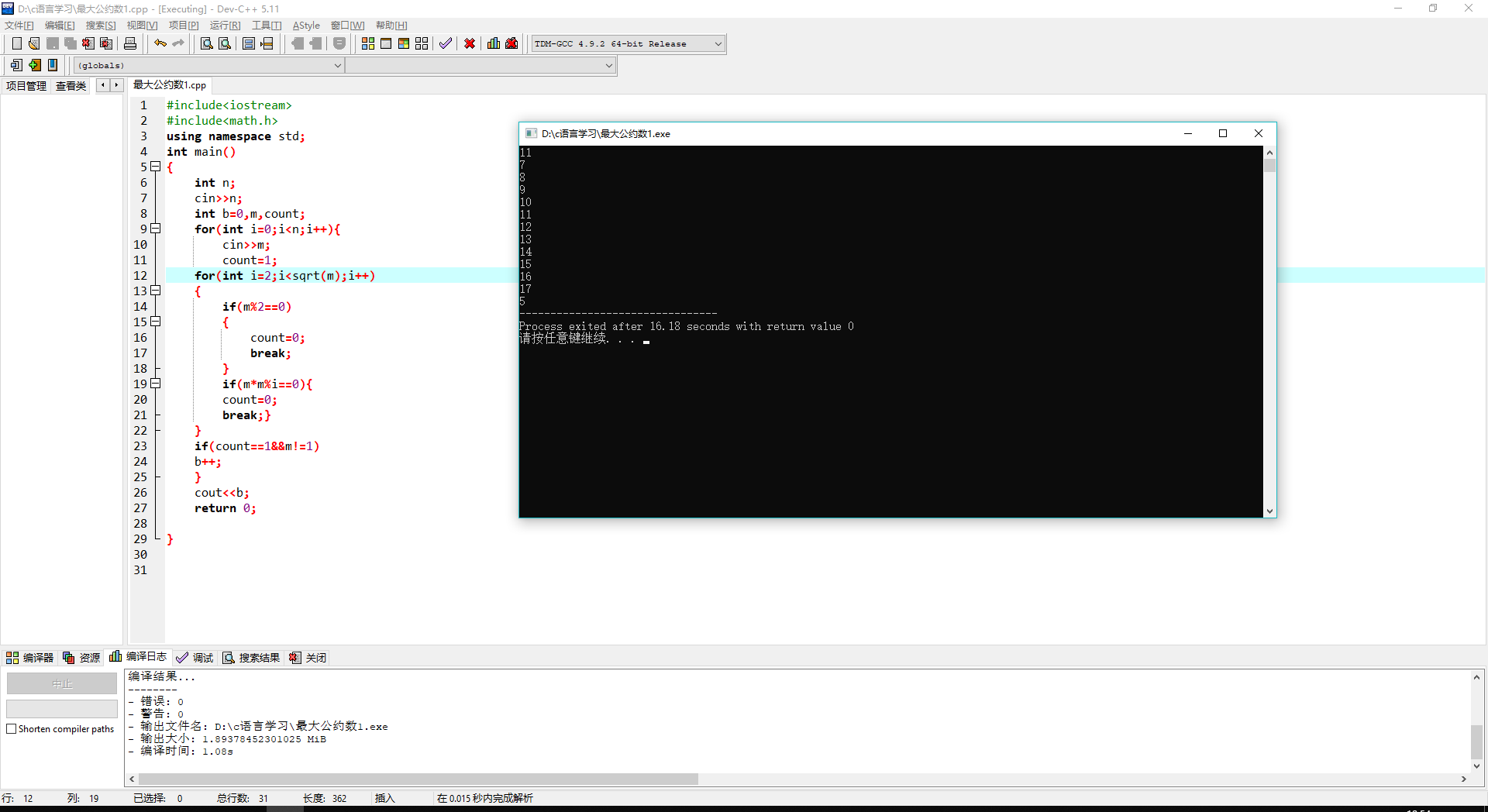1488x812 pixels.
Task: Click the Profile Analysis bar chart icon
Action: (494, 43)
